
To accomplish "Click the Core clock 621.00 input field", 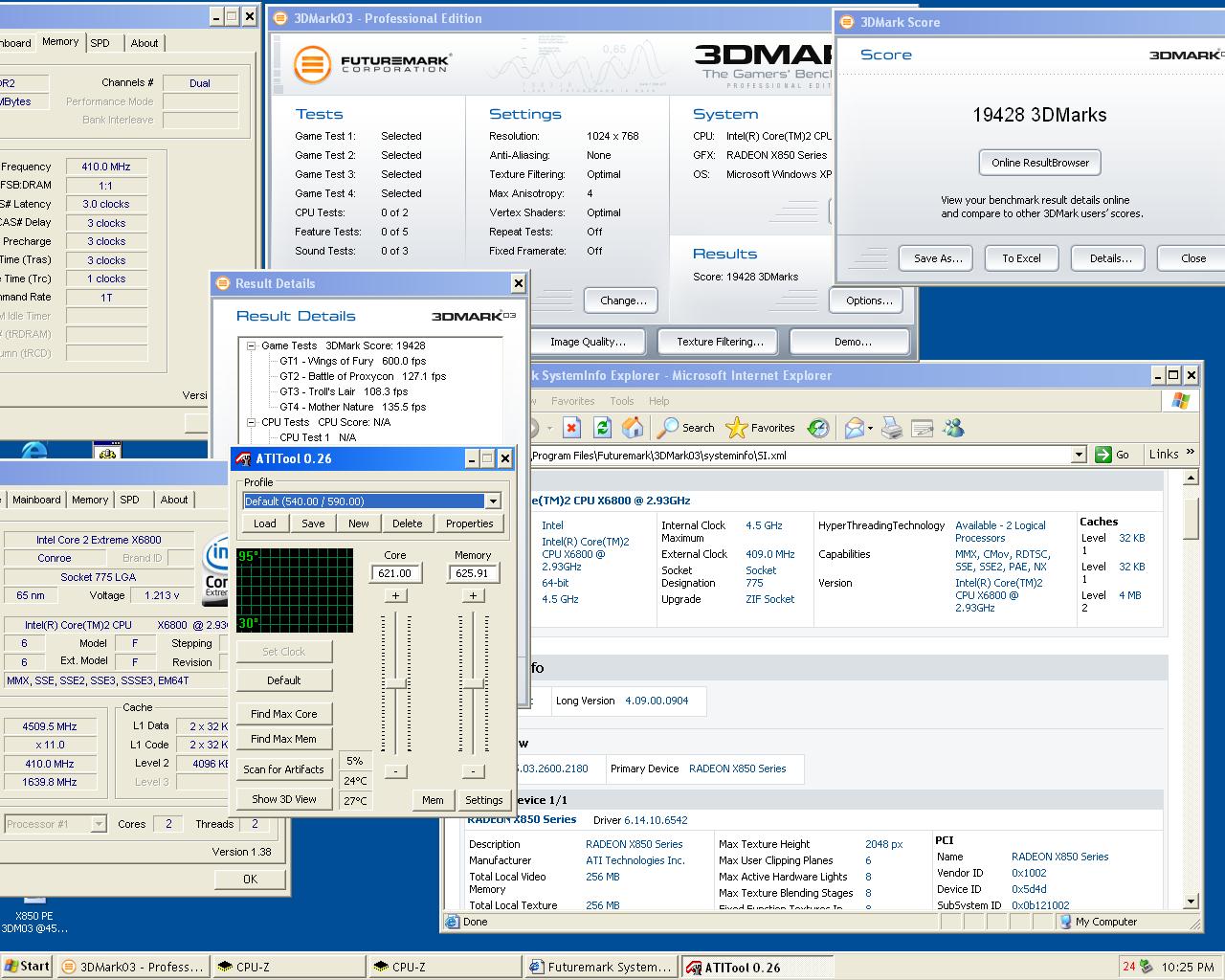I will [395, 573].
